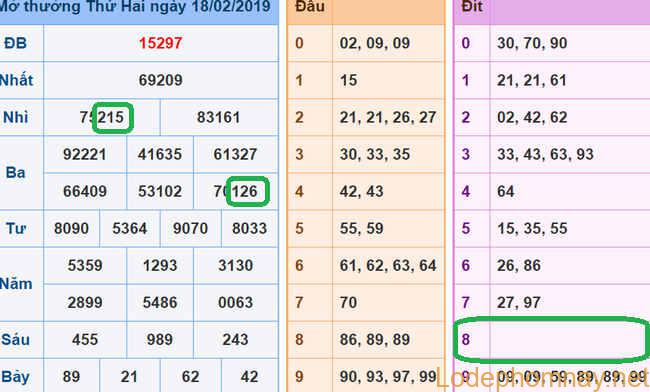Click Tư prize number 5364
650x392 pixels.
pyautogui.click(x=130, y=228)
